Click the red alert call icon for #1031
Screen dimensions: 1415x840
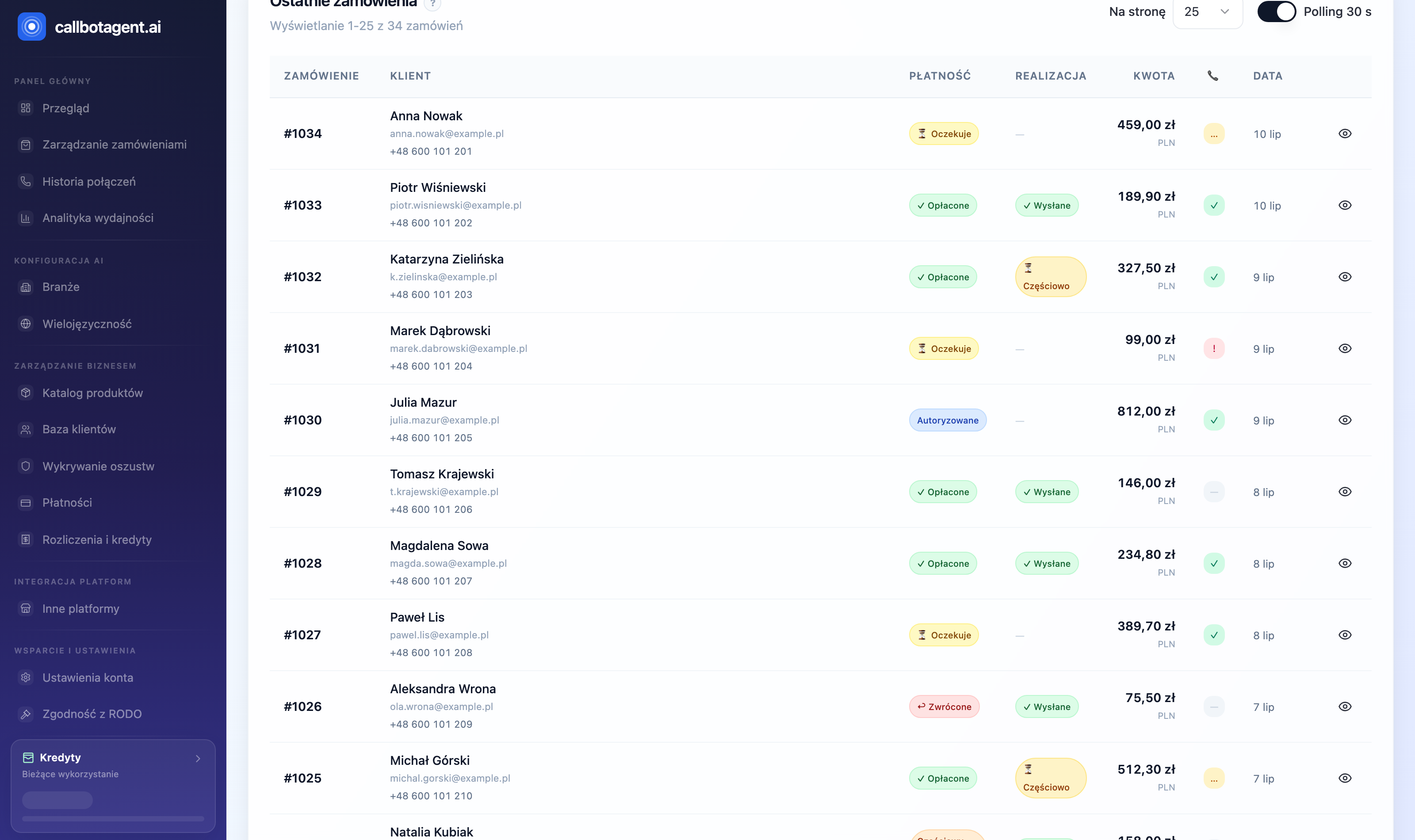point(1213,349)
